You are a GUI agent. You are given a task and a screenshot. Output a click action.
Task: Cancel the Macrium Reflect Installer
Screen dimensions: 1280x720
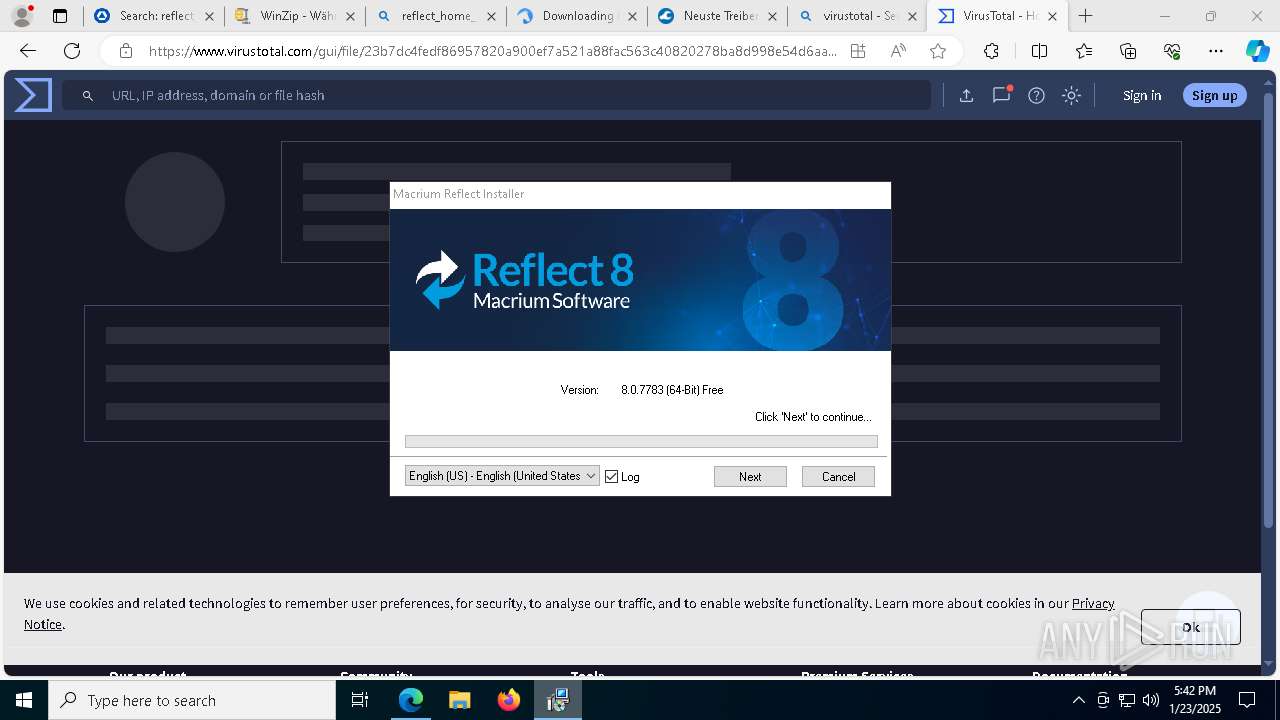tap(838, 477)
